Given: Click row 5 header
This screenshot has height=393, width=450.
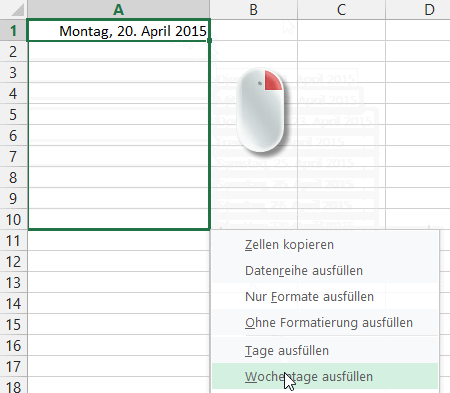Looking at the screenshot, I should (x=13, y=114).
